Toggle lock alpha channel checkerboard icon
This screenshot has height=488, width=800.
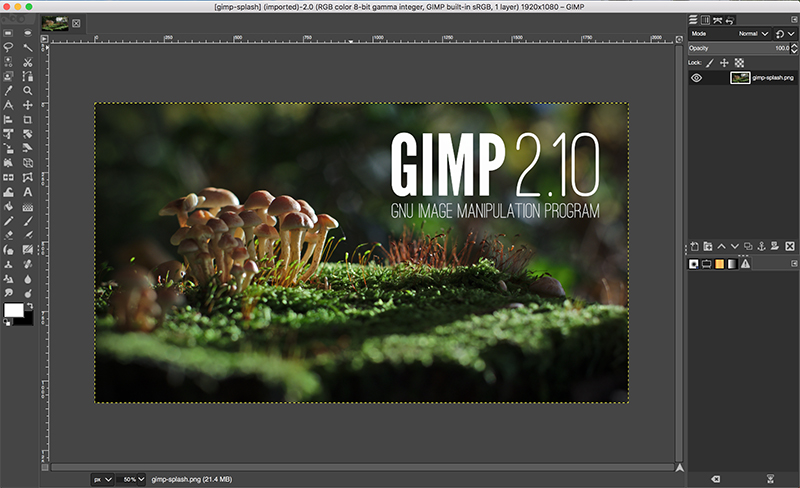tap(739, 63)
